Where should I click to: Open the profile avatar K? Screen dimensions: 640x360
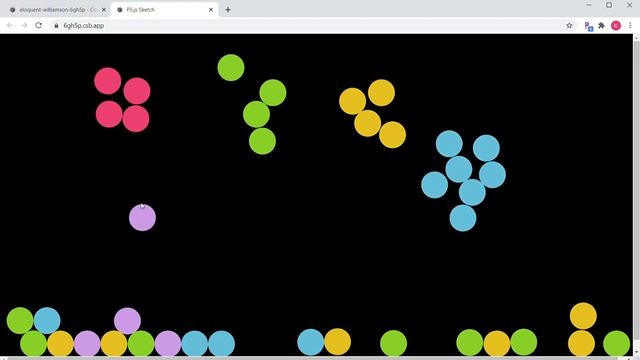point(616,25)
